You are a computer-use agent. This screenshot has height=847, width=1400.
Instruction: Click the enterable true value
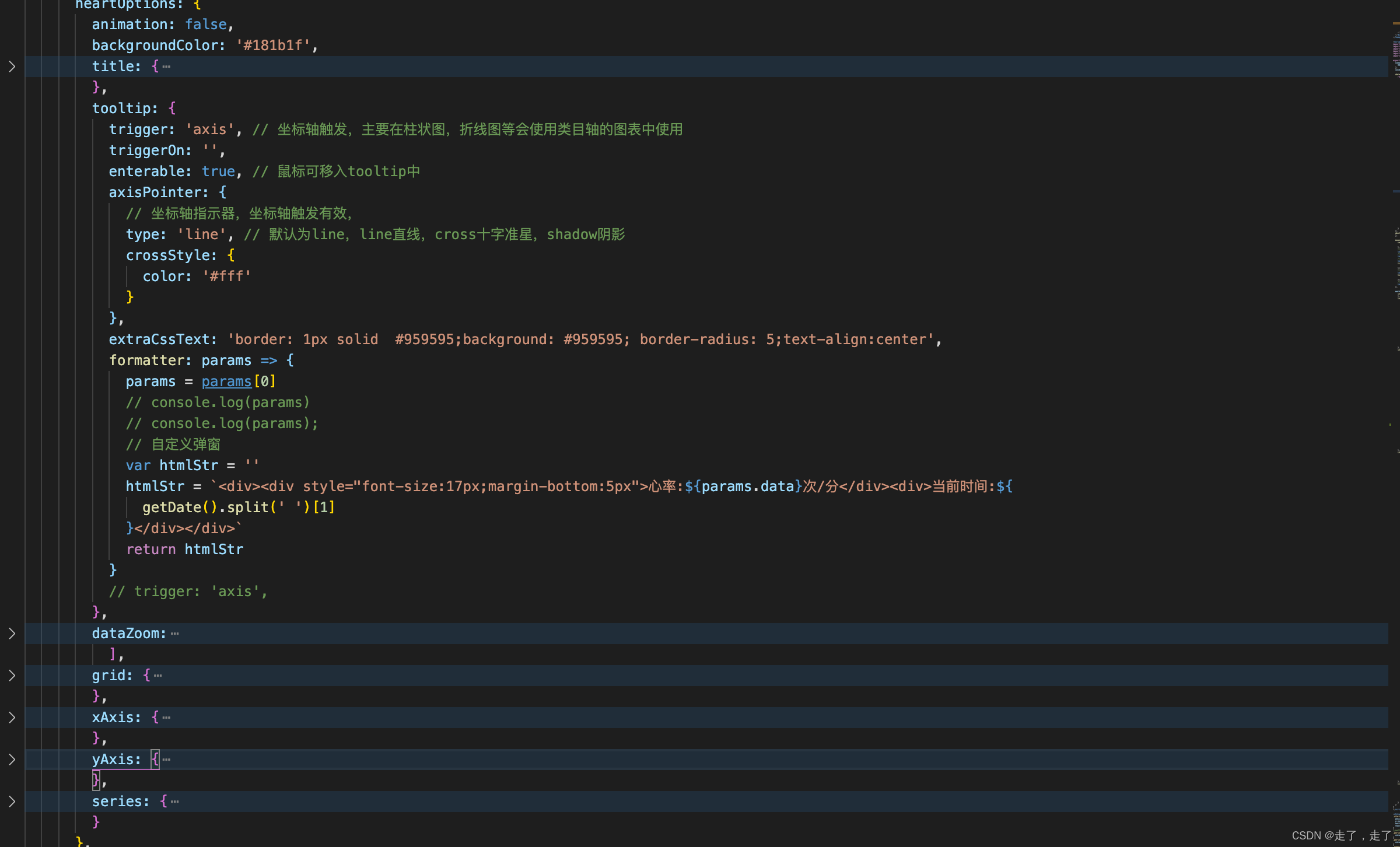(218, 171)
